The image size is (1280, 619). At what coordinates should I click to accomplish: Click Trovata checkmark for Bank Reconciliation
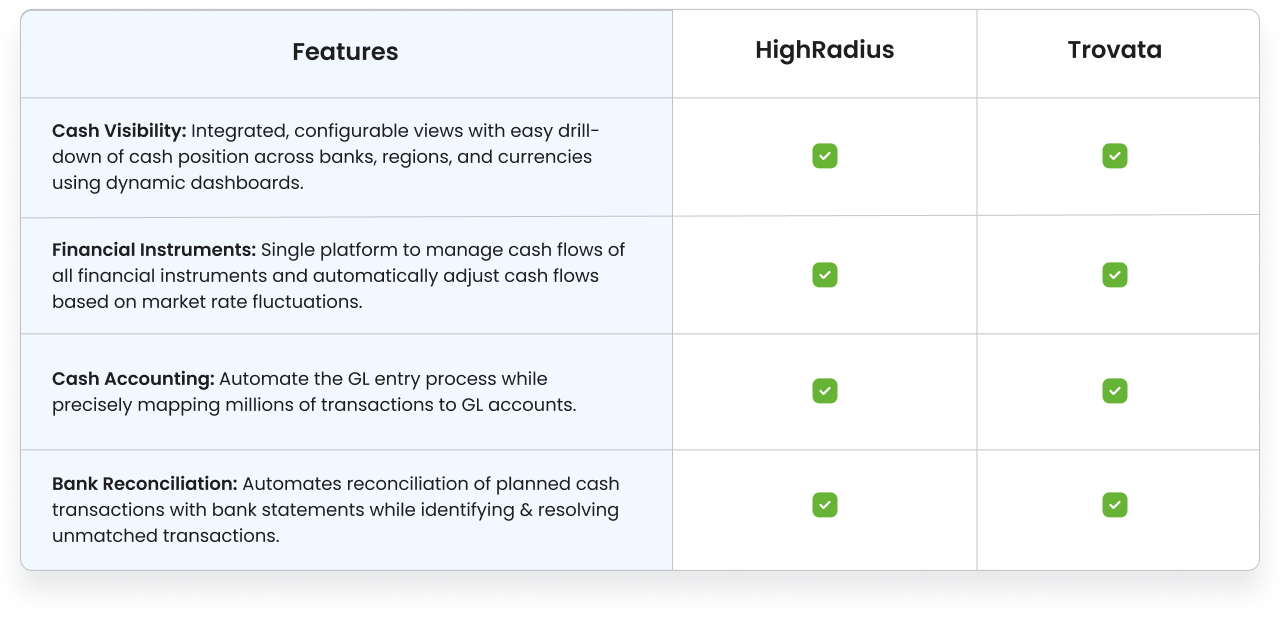pos(1115,505)
